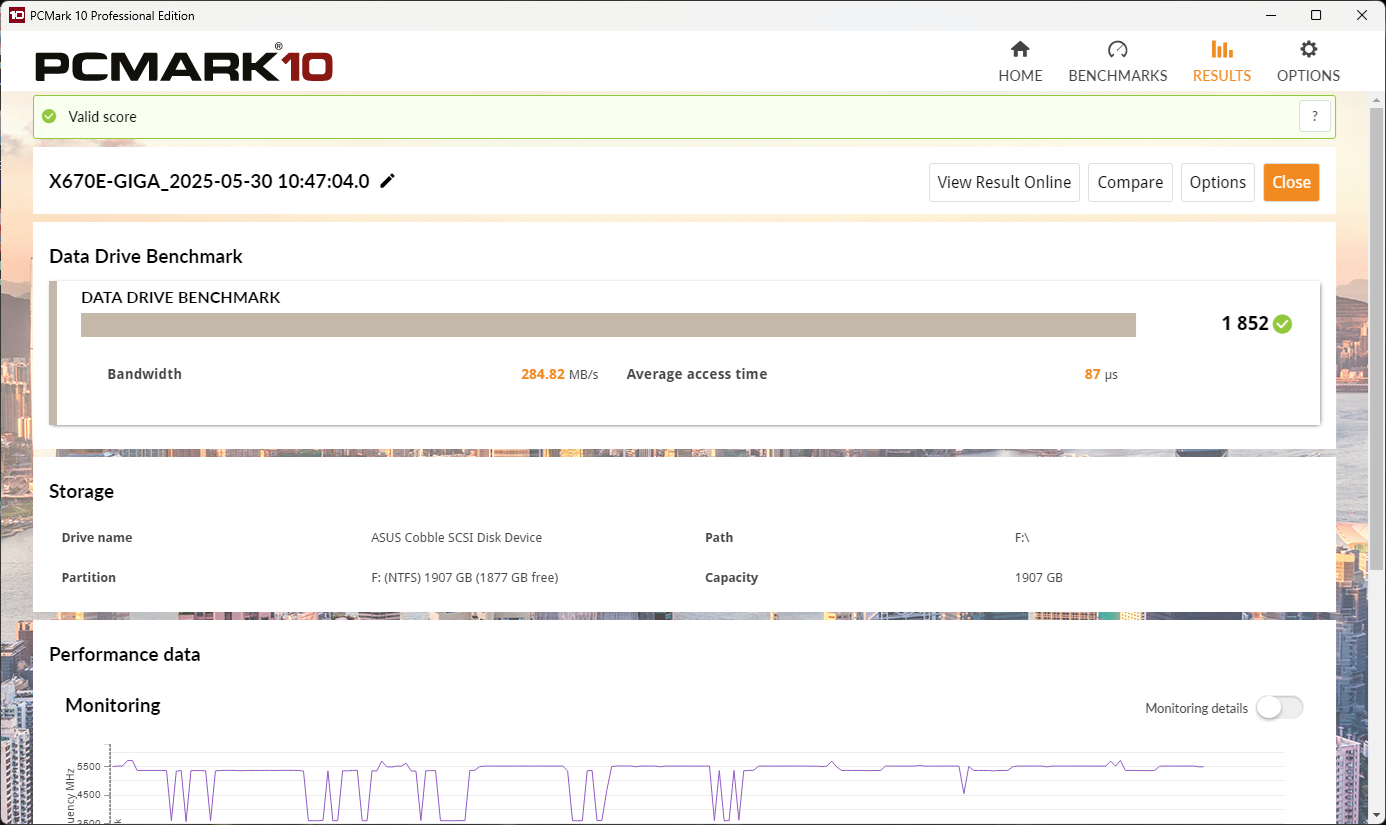Screen dimensions: 1386x825
Task: Toggle the Monitoring details switch
Action: (1280, 708)
